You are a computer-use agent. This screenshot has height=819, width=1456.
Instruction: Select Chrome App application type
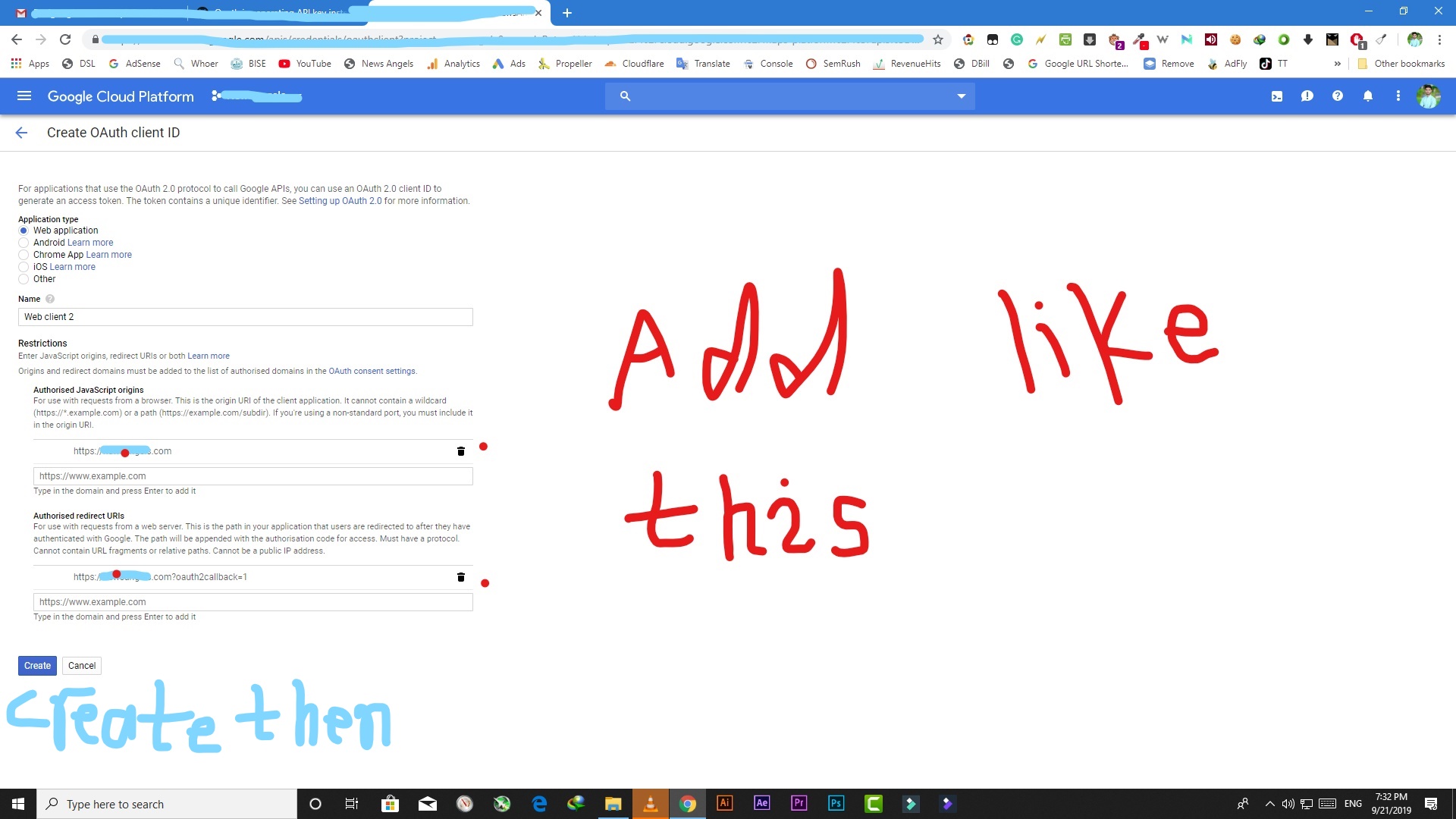[24, 255]
